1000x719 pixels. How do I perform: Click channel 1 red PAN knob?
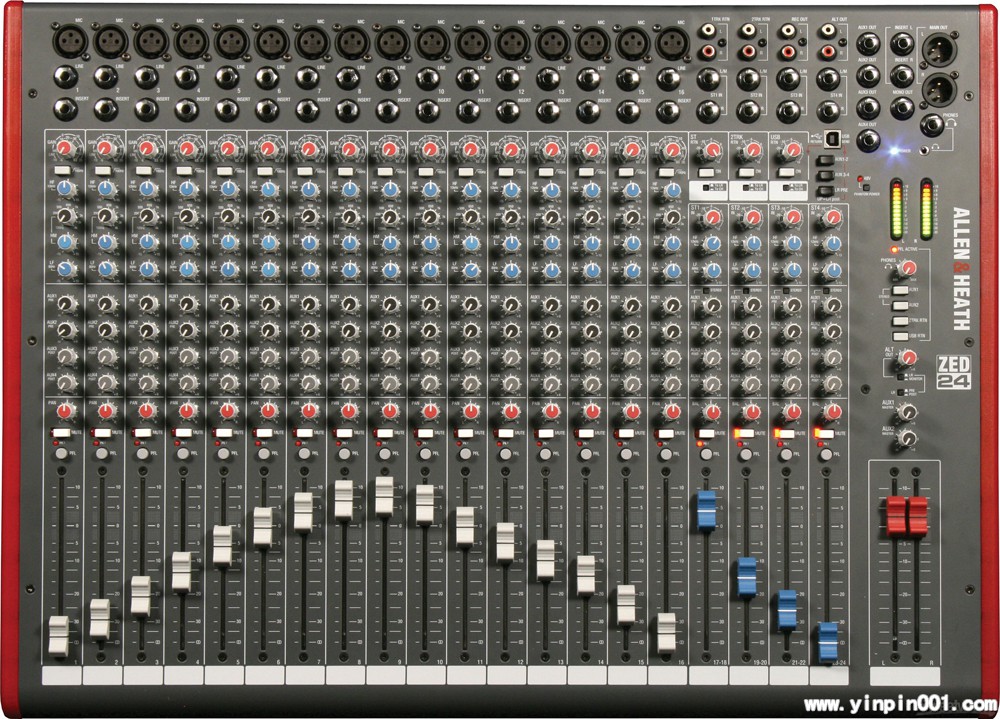click(x=66, y=409)
